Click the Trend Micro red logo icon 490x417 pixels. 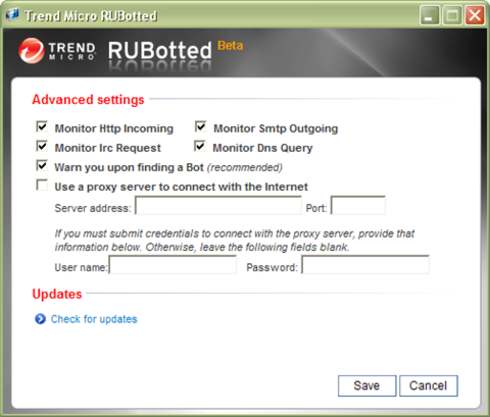pyautogui.click(x=31, y=51)
